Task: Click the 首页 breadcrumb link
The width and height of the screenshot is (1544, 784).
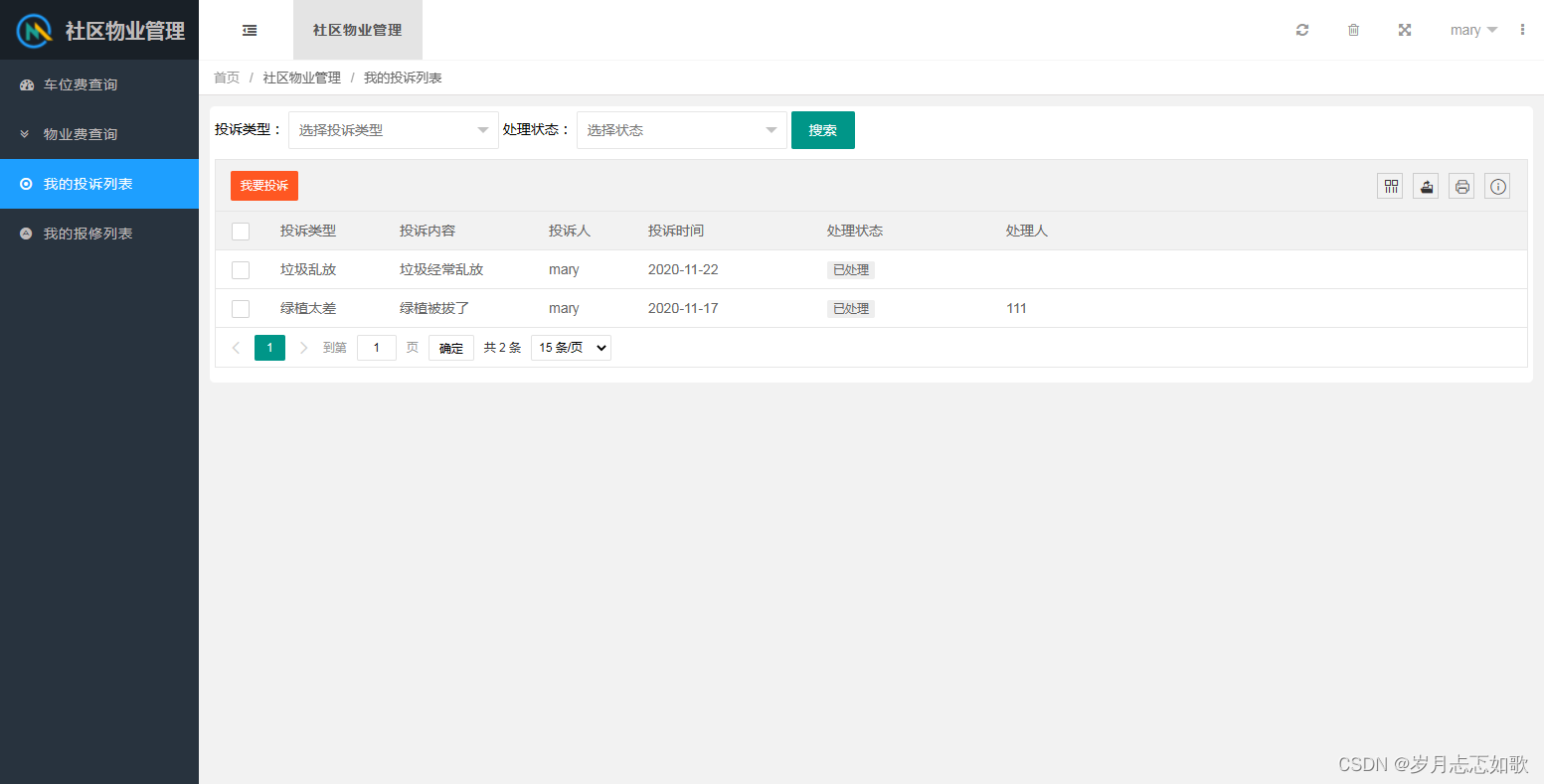Action: [x=227, y=78]
